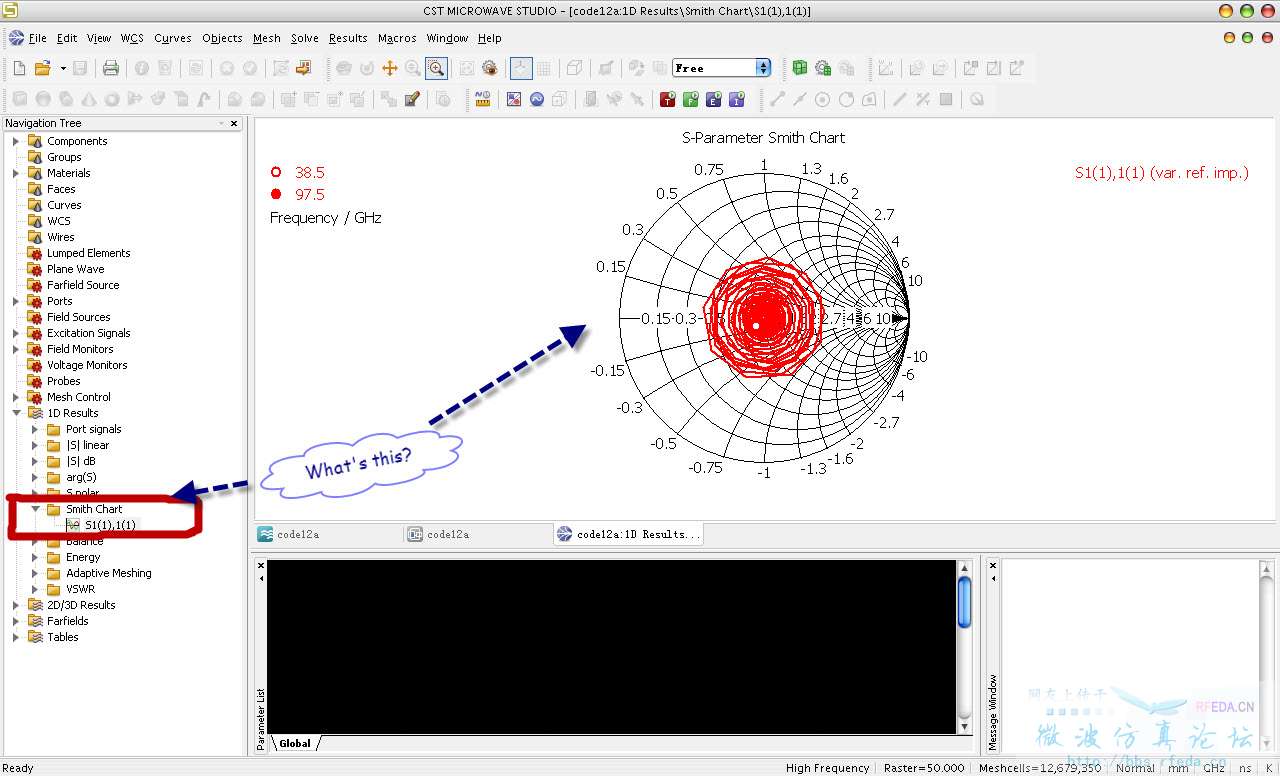
Task: Expand the Materials tree node
Action: coord(16,173)
